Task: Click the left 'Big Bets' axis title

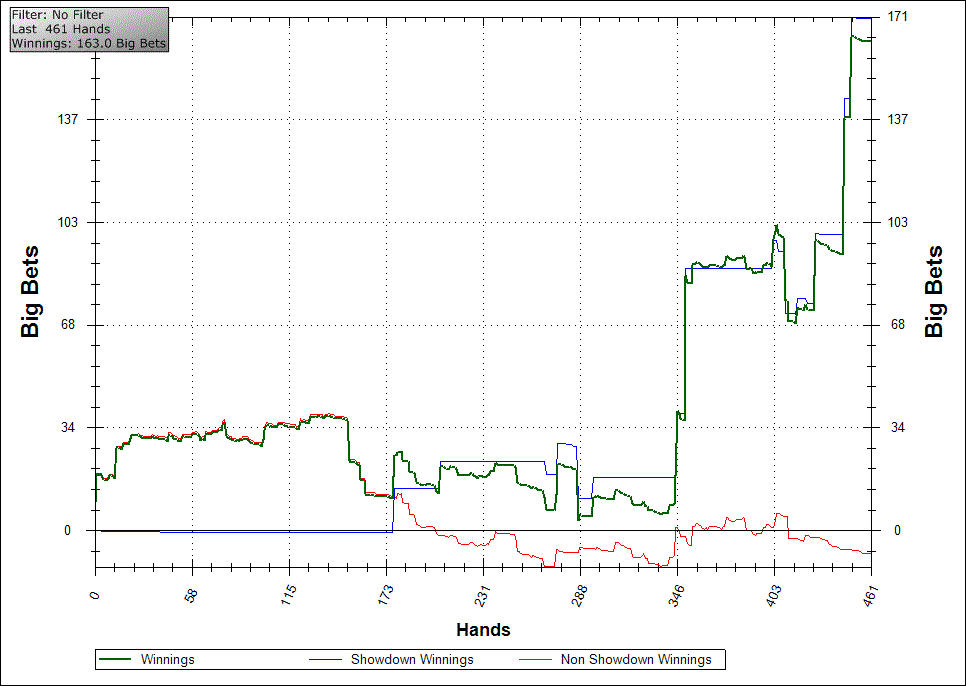Action: [x=30, y=291]
